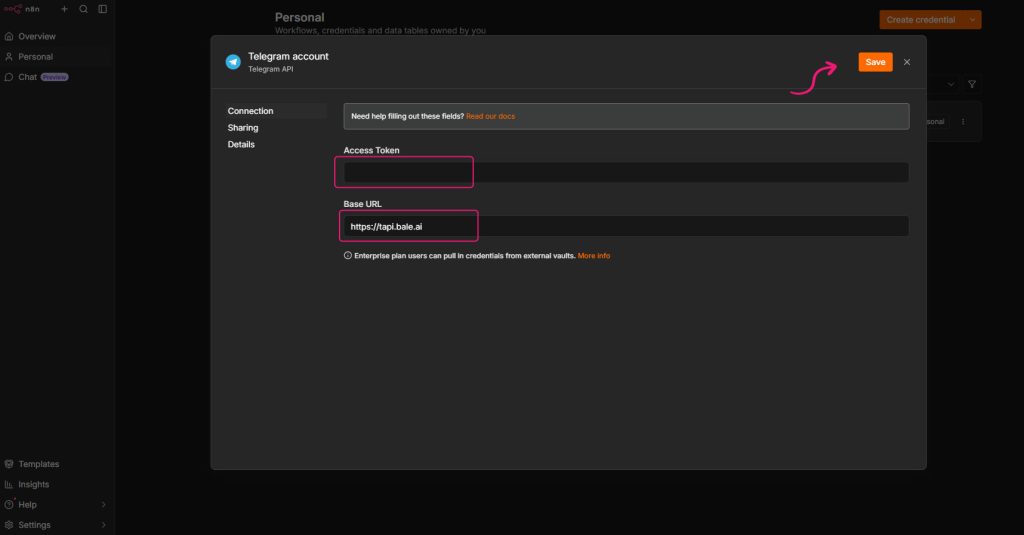This screenshot has width=1024, height=535.
Task: Close the Telegram account dialog
Action: click(906, 62)
